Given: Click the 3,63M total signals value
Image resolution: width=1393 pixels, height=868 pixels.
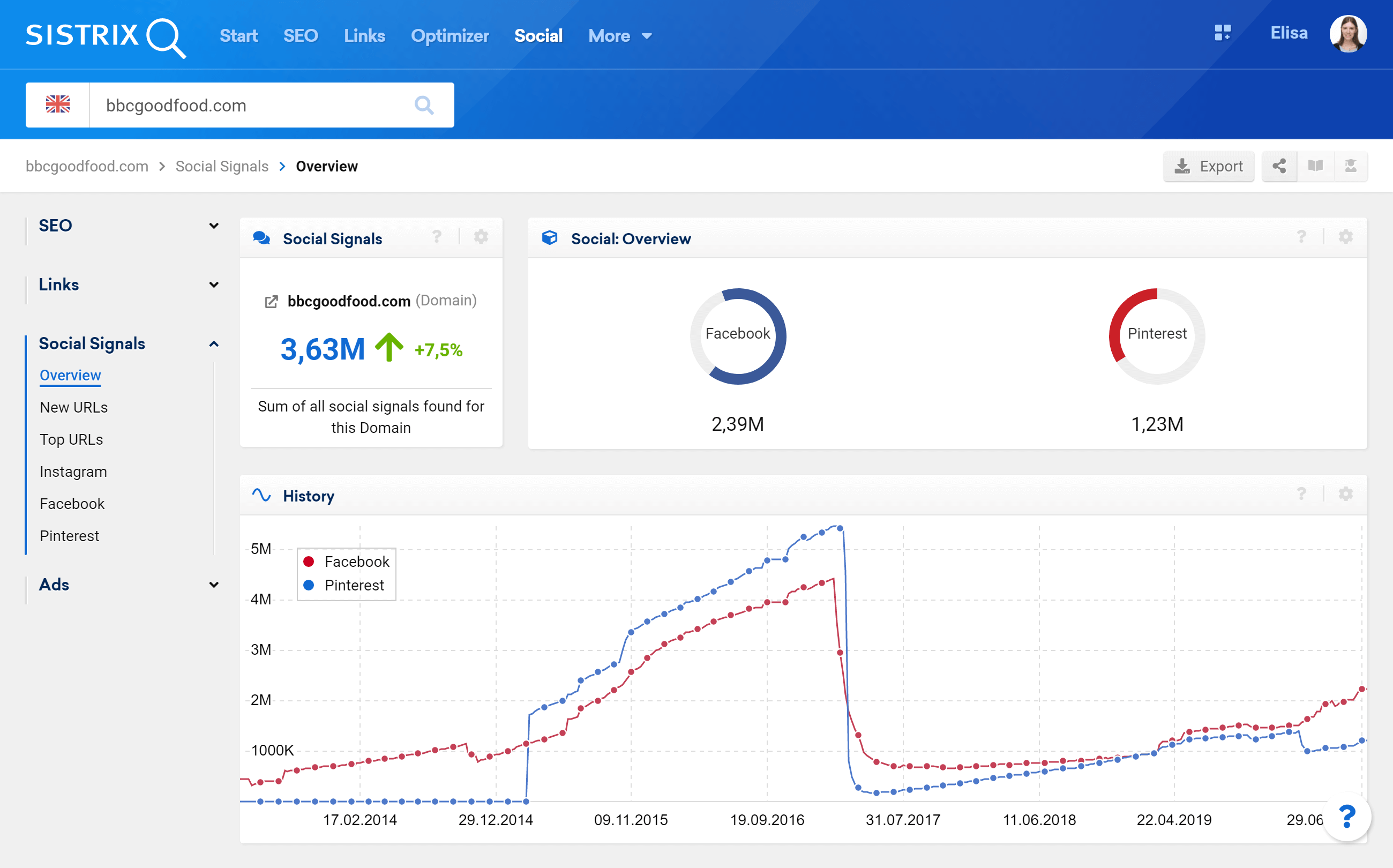Looking at the screenshot, I should tap(323, 349).
